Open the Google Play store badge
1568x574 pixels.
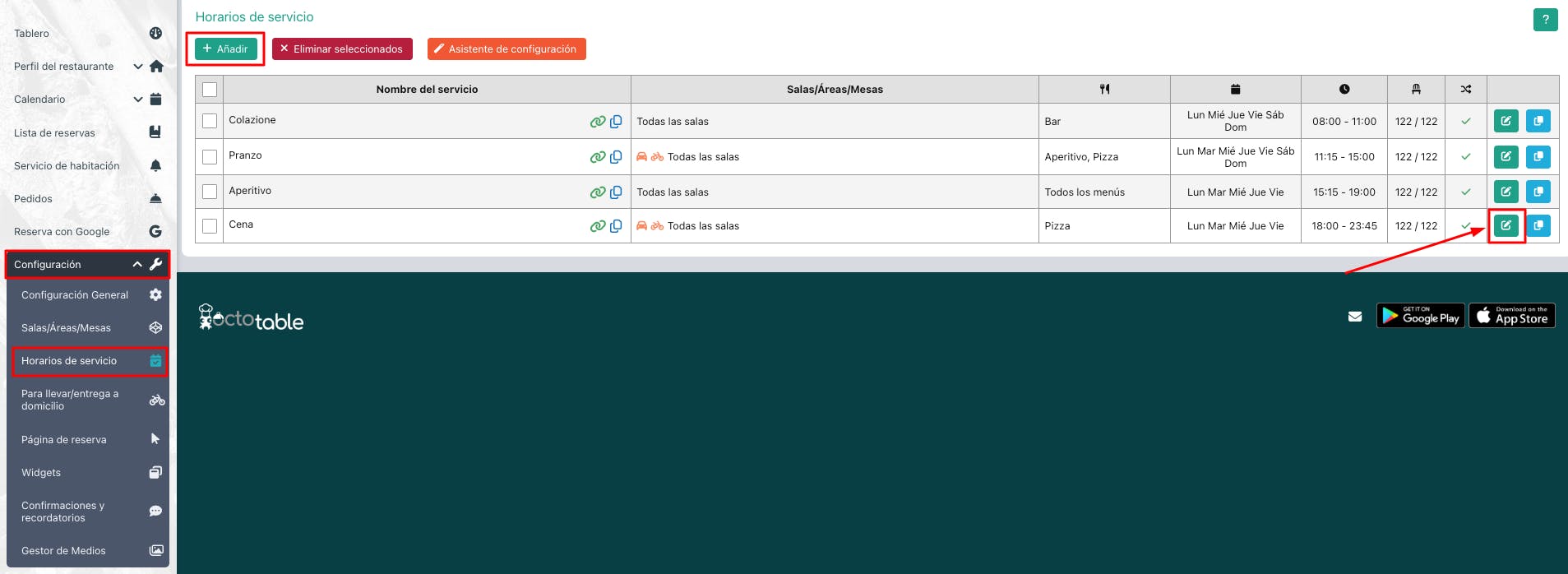1420,316
